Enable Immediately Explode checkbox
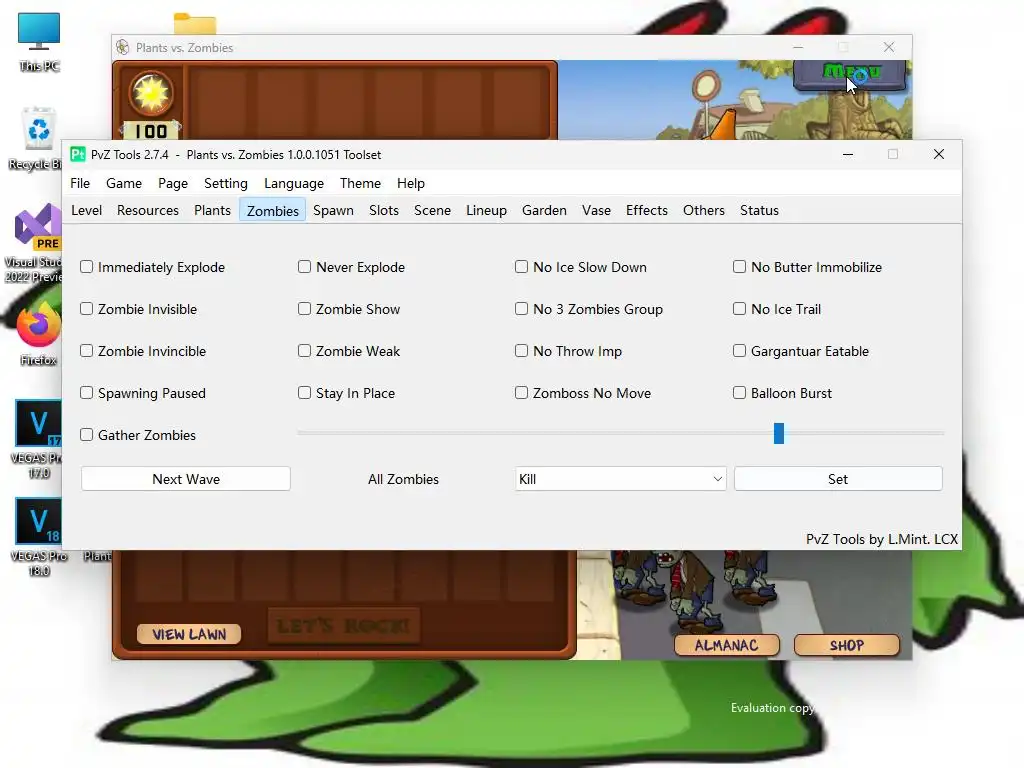The width and height of the screenshot is (1024, 768). (x=86, y=266)
